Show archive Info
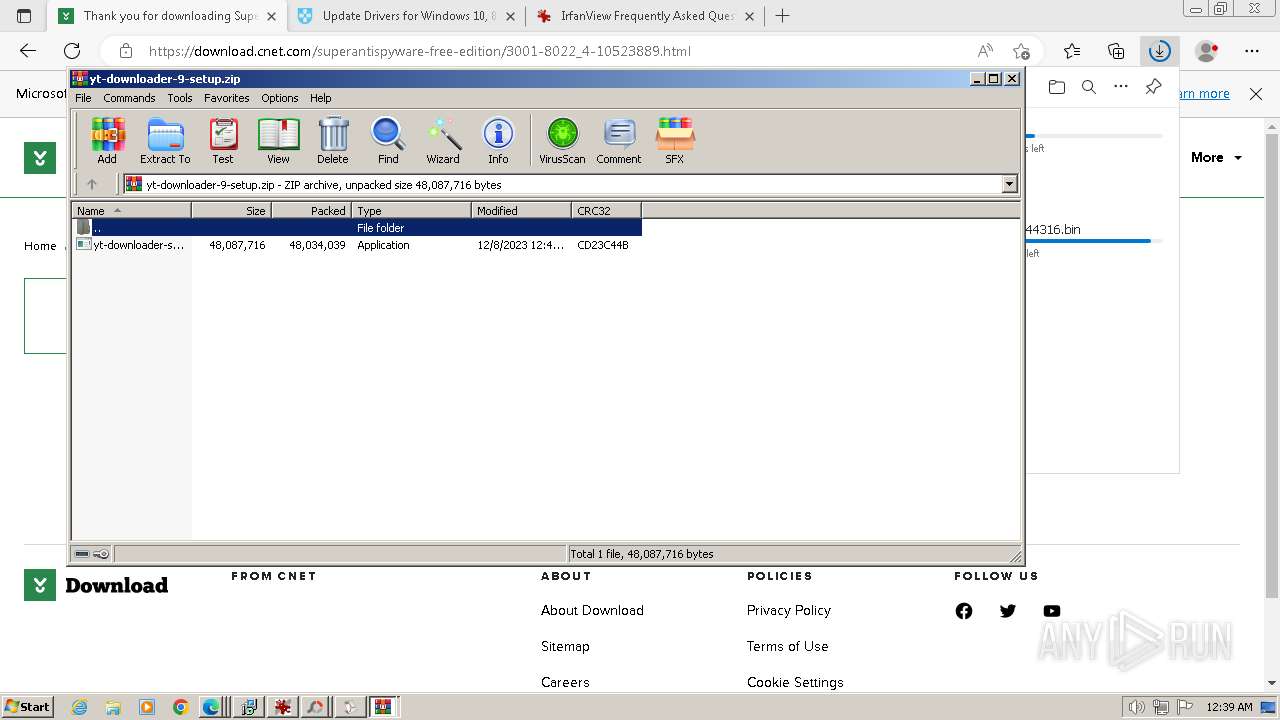The image size is (1280, 720). 498,140
